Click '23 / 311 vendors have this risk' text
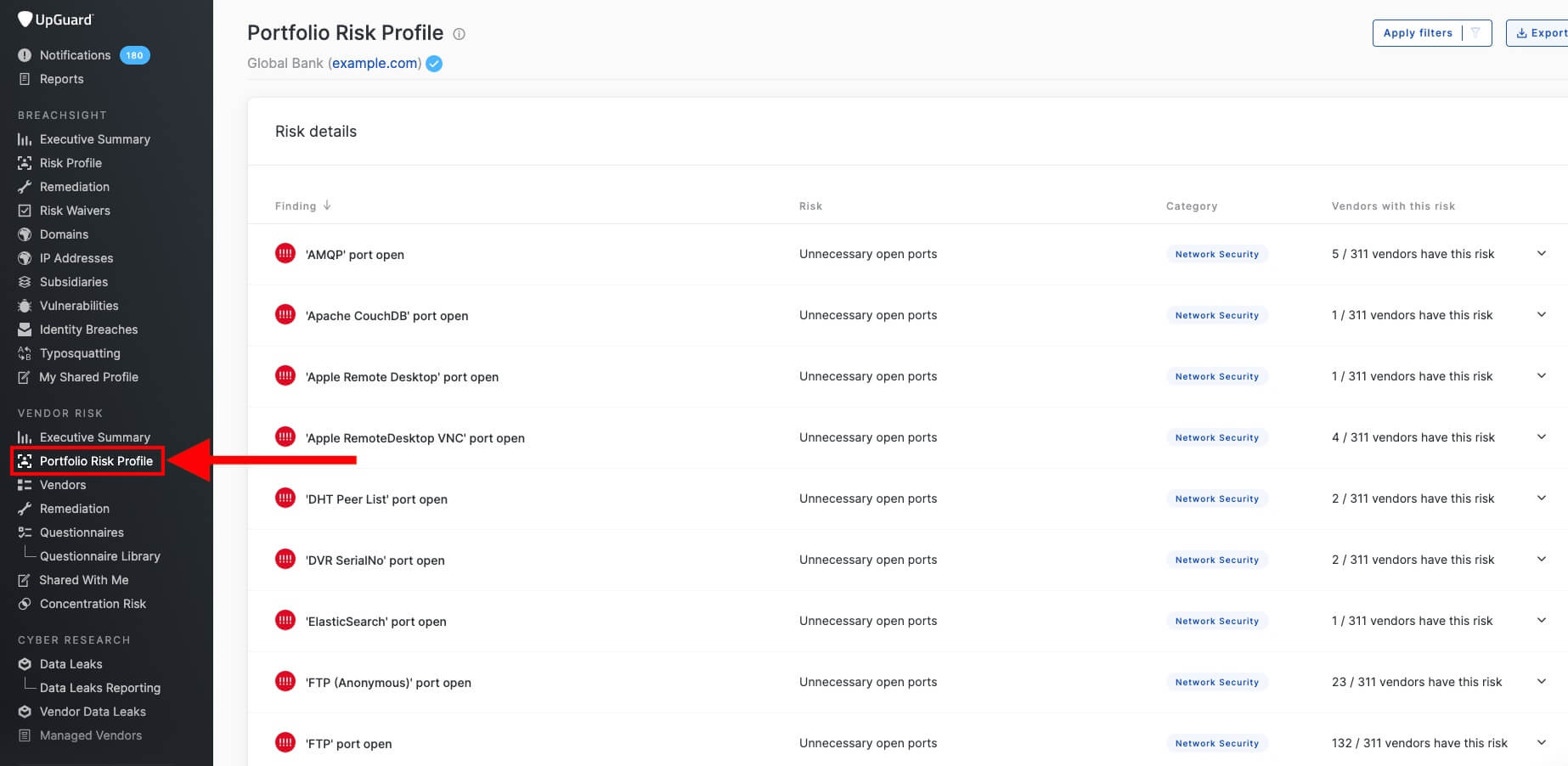 [1417, 682]
